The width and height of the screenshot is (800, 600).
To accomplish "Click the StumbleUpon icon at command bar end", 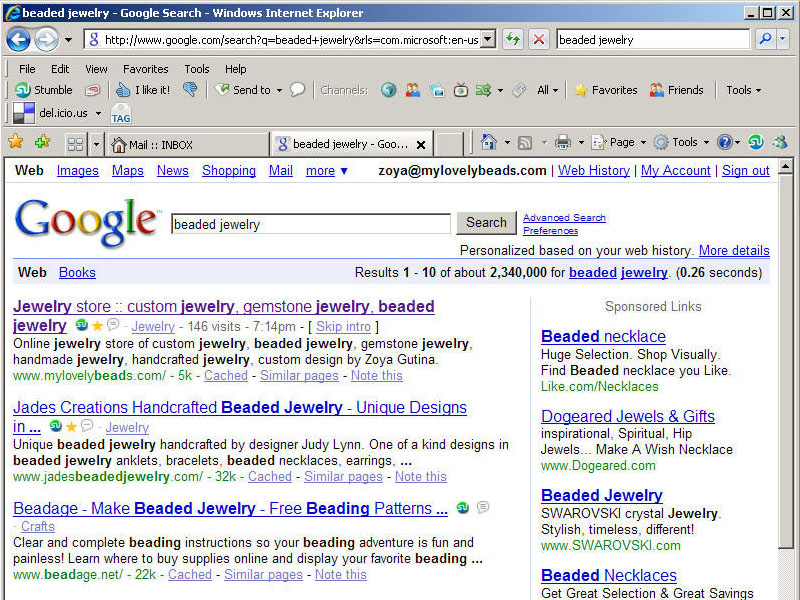I will [x=756, y=142].
